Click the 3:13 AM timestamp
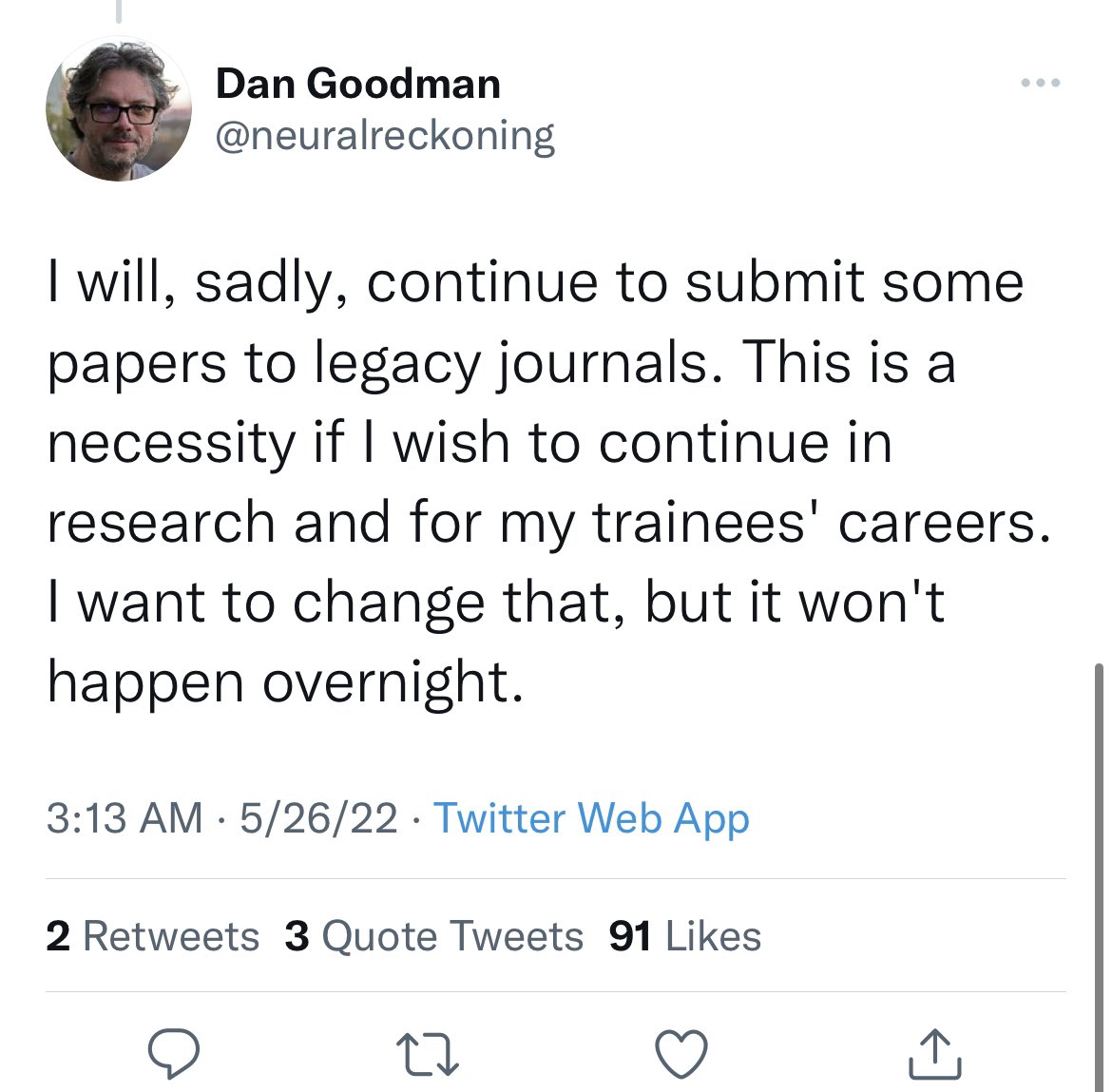Viewport: 1112px width, 1092px height. coord(125,818)
